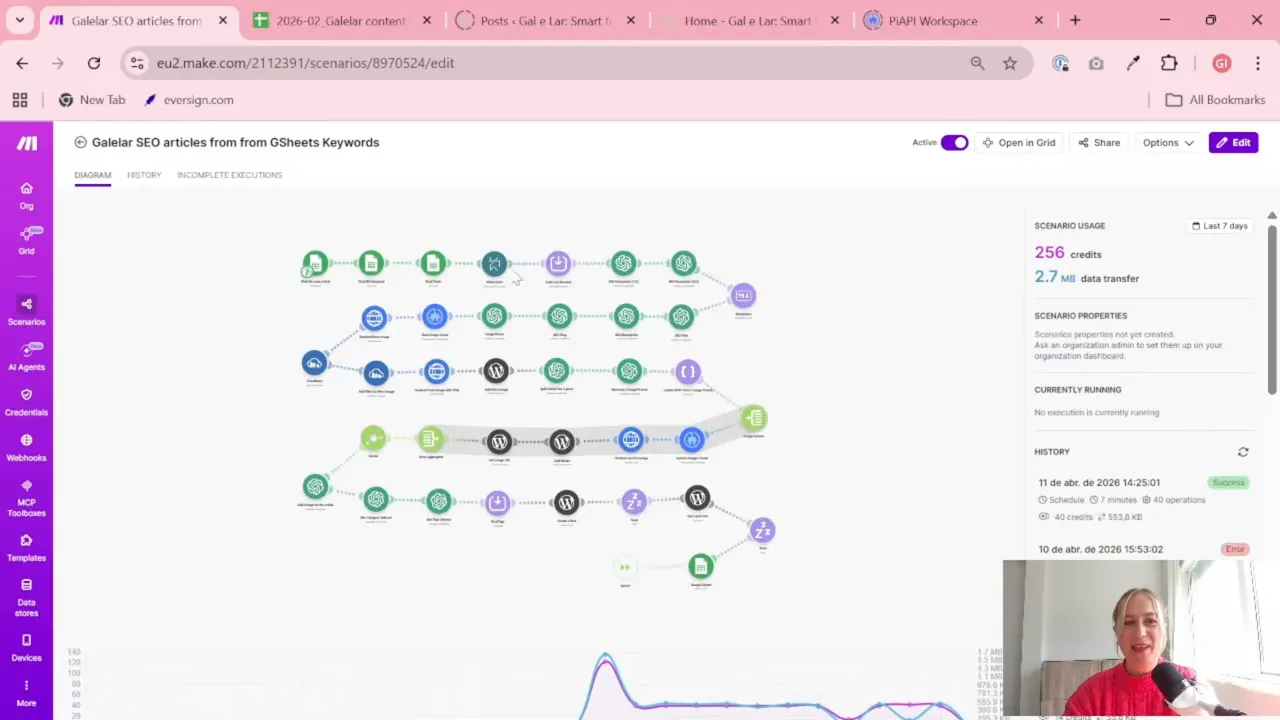This screenshot has height=720, width=1280.
Task: Open Grid in the left sidebar
Action: [27, 240]
